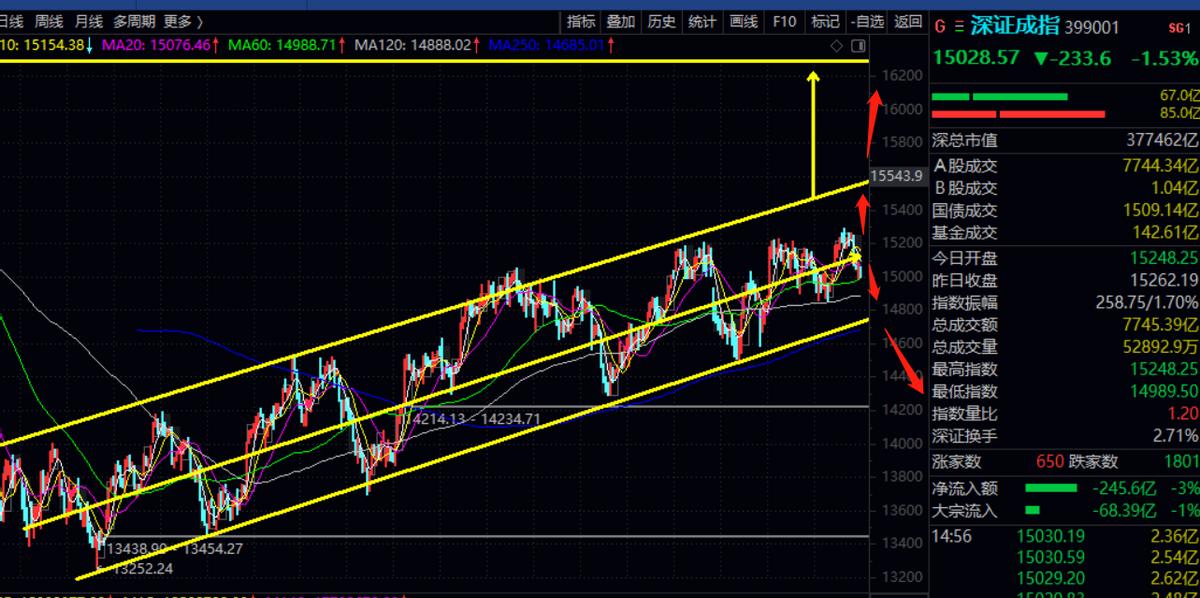Click the 最高指数 row label
This screenshot has width=1200, height=598.
click(x=965, y=371)
